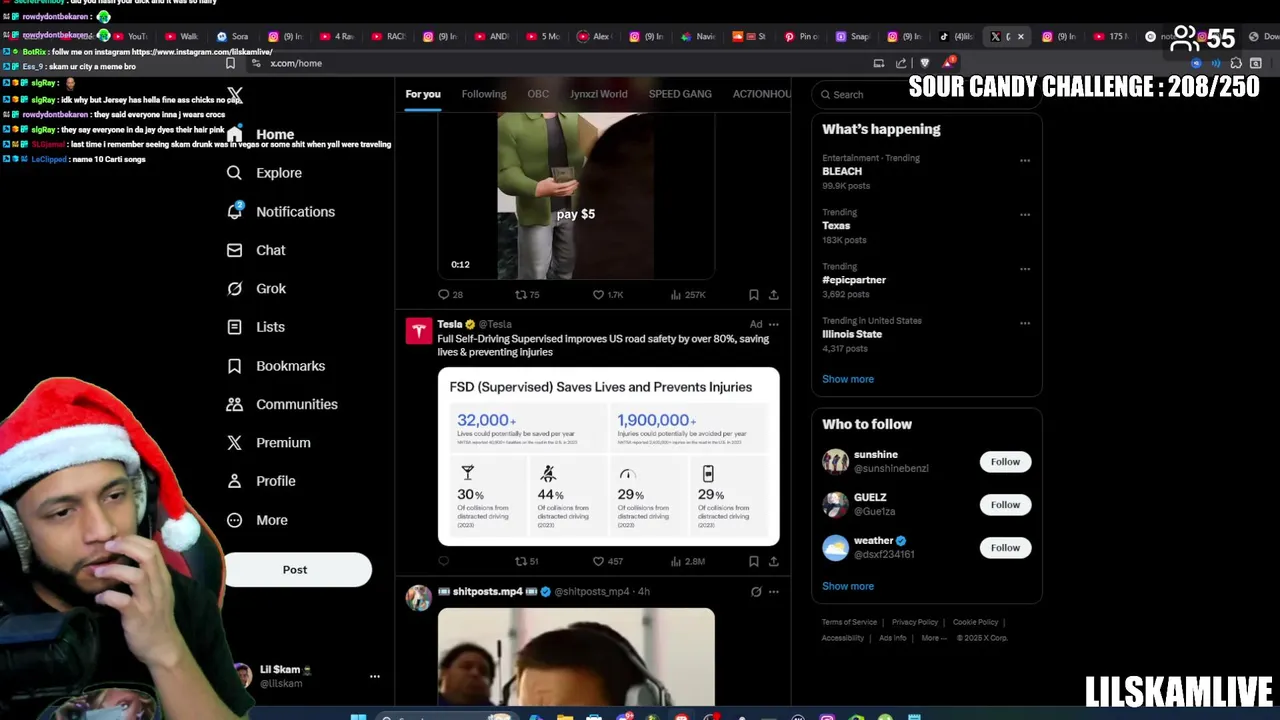The height and width of the screenshot is (720, 1280).
Task: Switch to the Jynxzi World tab
Action: pyautogui.click(x=599, y=94)
